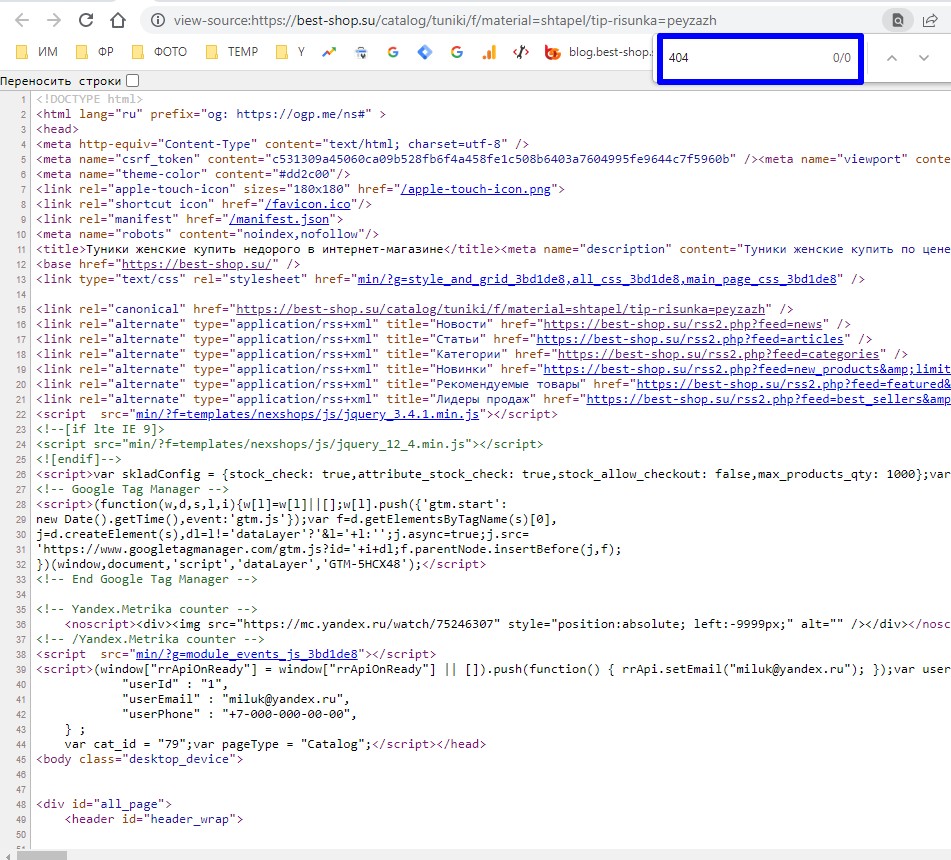
Task: Open the first Google bookmark
Action: [393, 52]
